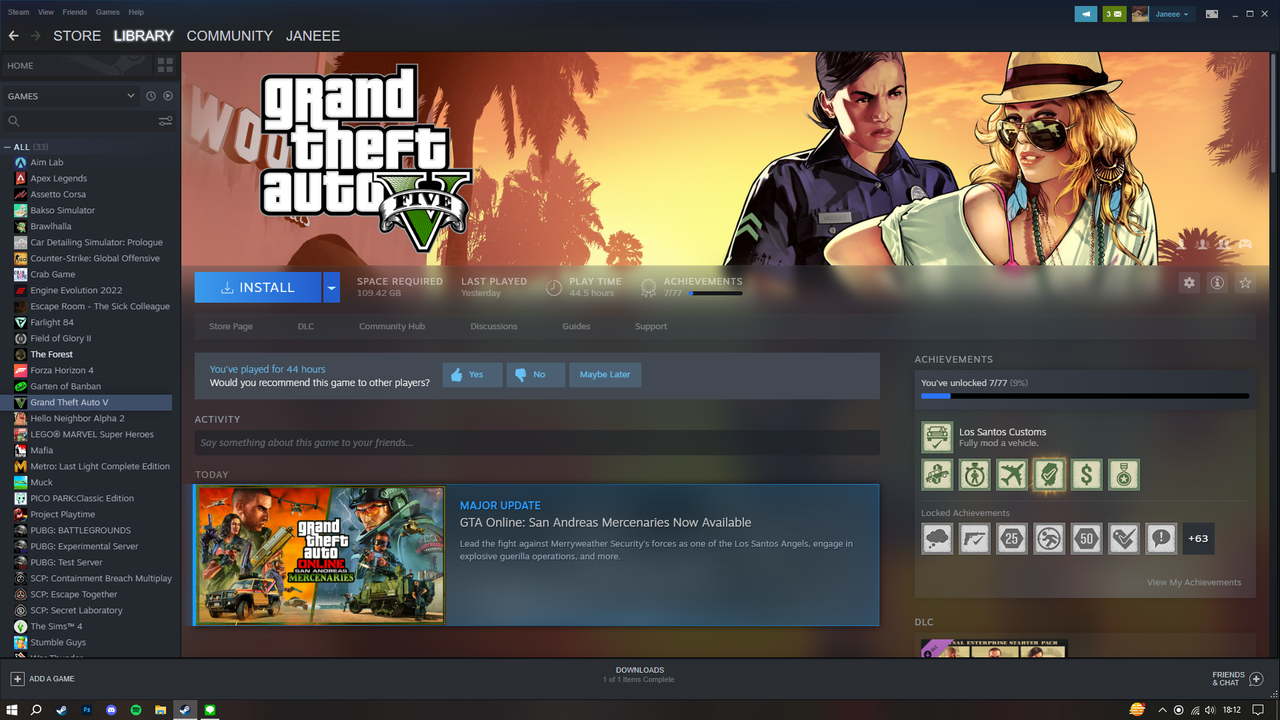Switch to the STORE tab
Screen dimensions: 1280x720
[x=77, y=36]
